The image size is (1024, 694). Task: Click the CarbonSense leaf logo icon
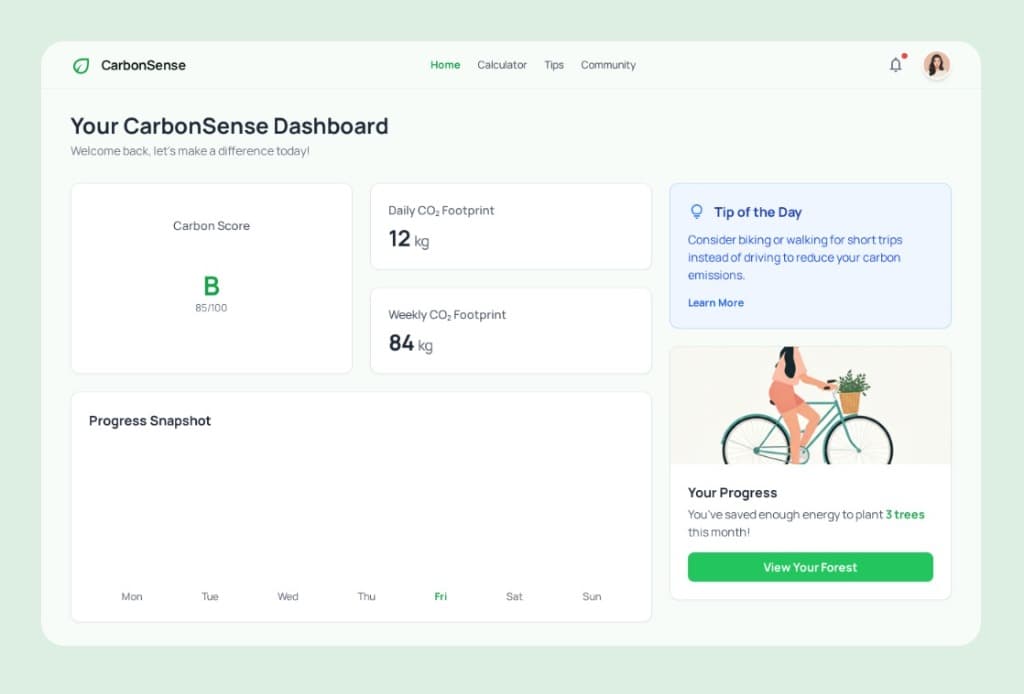coord(81,65)
